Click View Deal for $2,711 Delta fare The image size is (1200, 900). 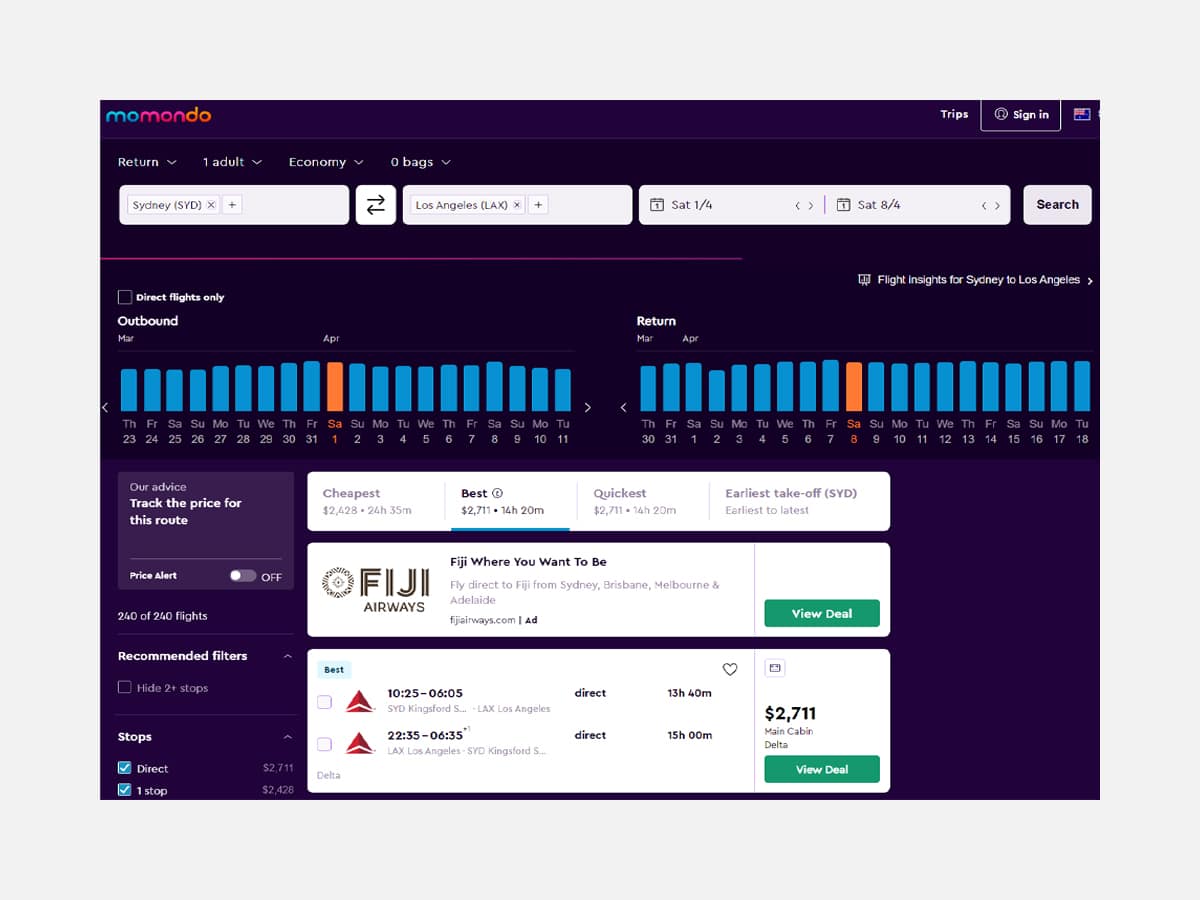tap(822, 769)
